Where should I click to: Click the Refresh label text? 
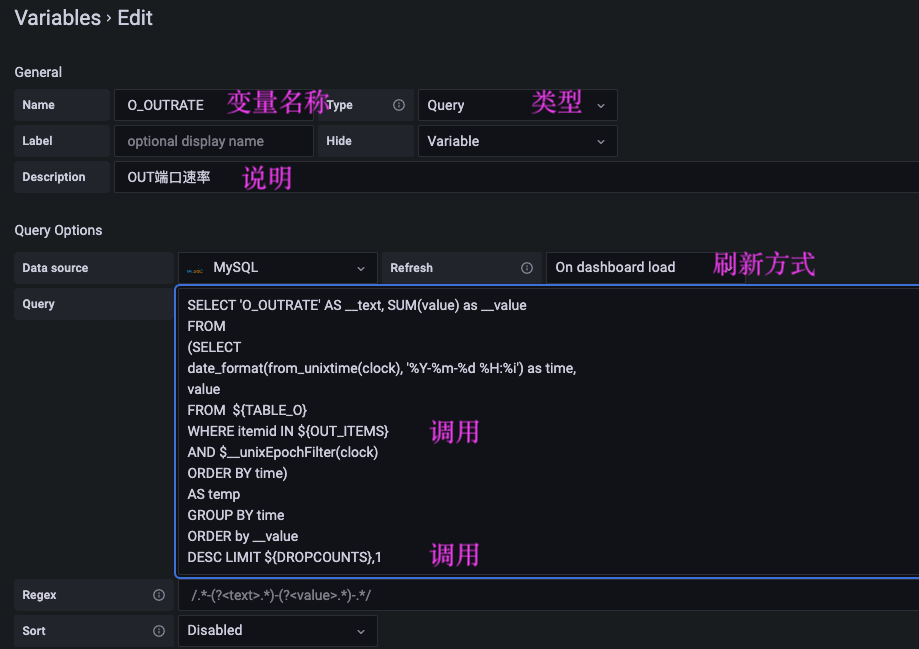(x=411, y=268)
